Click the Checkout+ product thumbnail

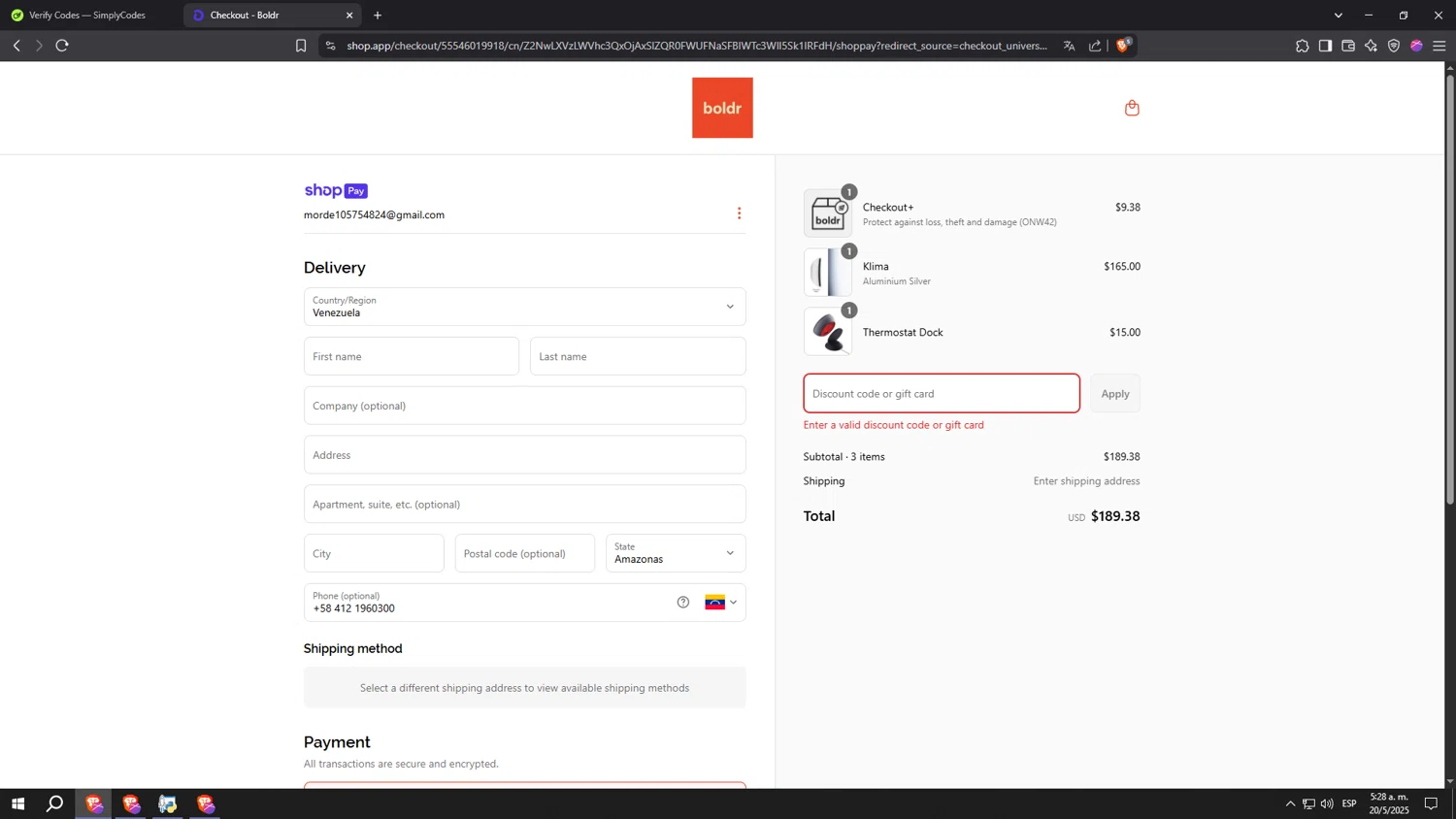pos(828,213)
